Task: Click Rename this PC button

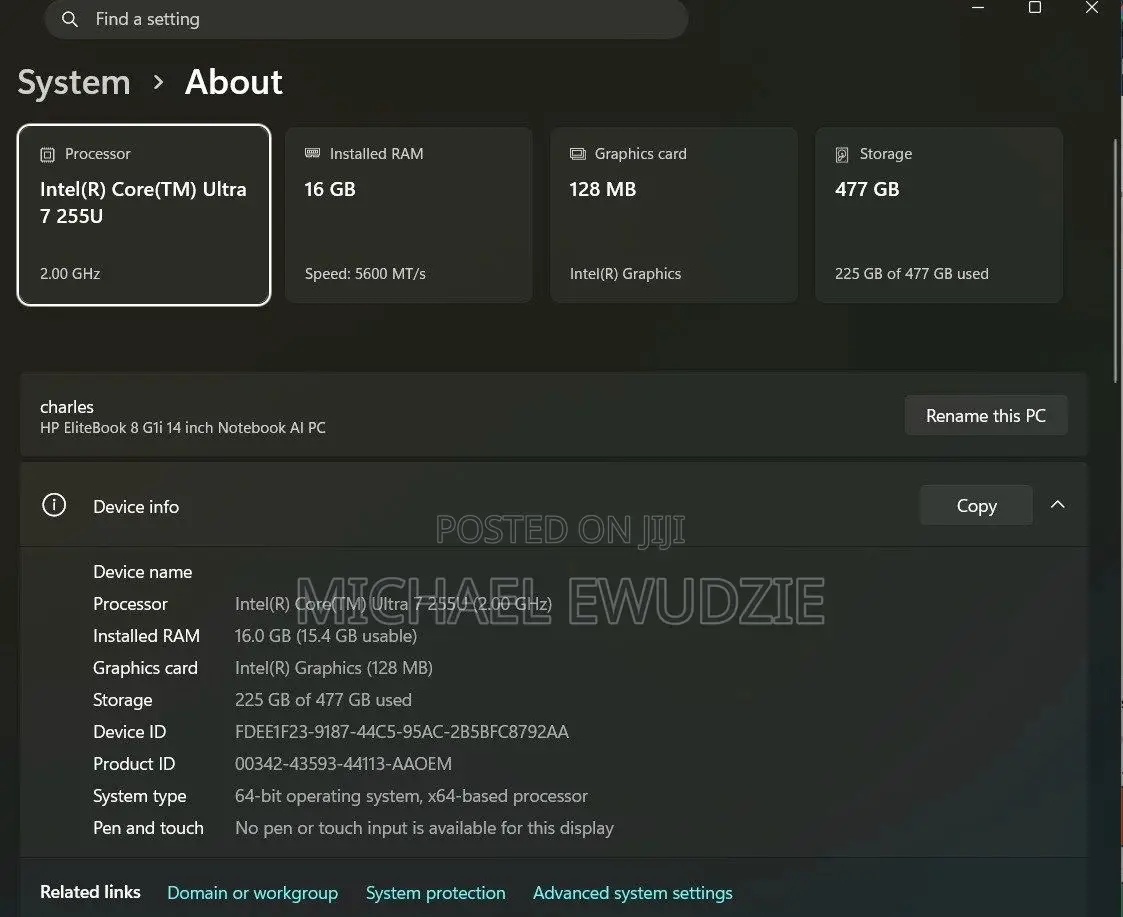Action: (986, 416)
